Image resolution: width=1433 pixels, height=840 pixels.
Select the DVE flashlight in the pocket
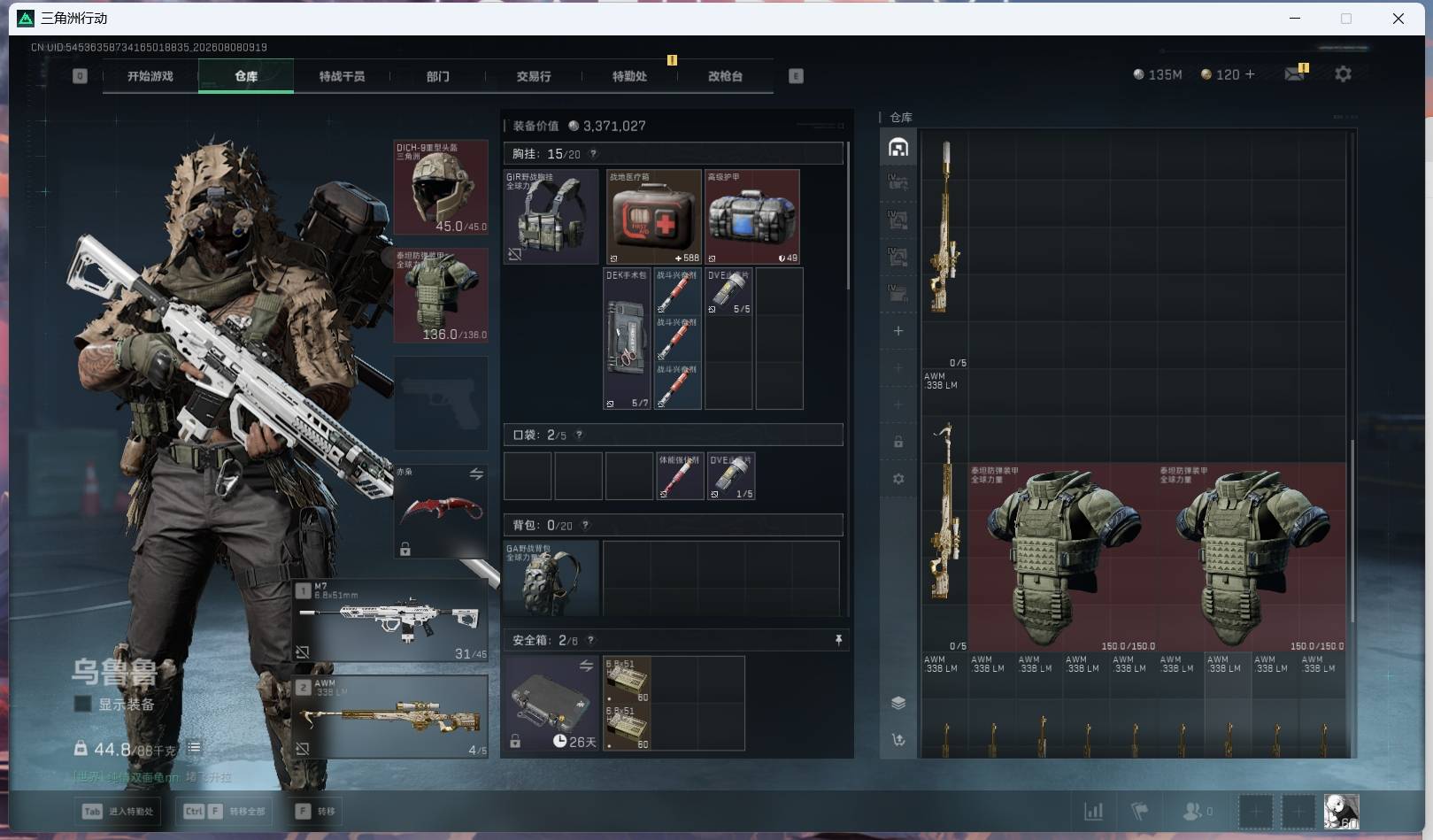[731, 476]
